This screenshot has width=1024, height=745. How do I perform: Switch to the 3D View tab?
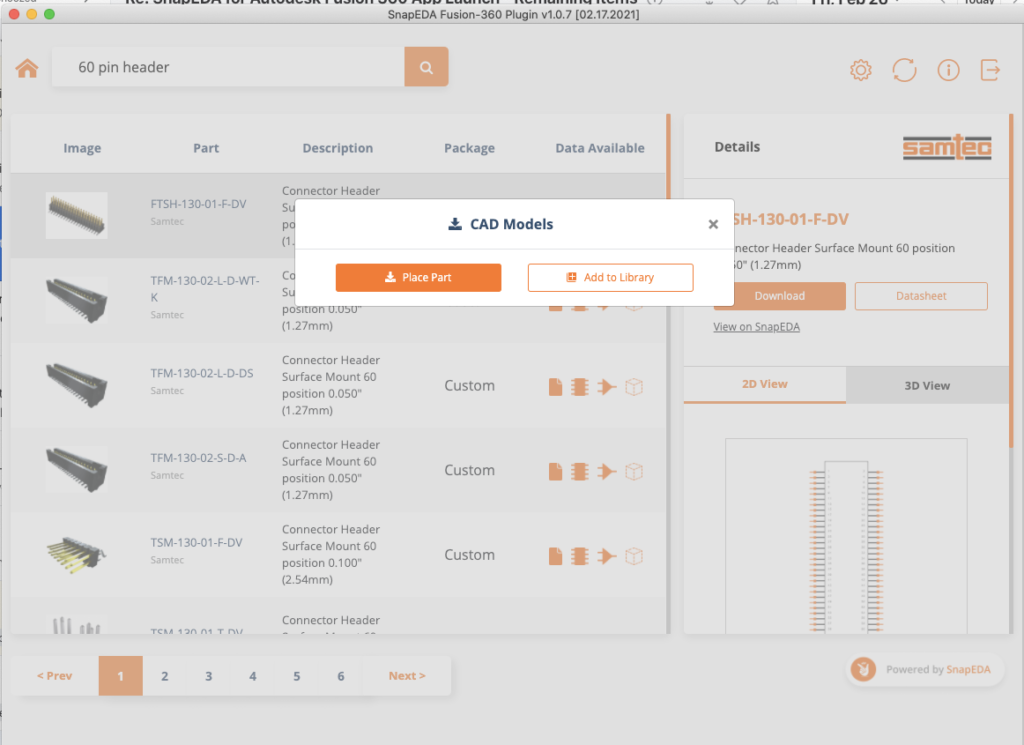pyautogui.click(x=927, y=385)
